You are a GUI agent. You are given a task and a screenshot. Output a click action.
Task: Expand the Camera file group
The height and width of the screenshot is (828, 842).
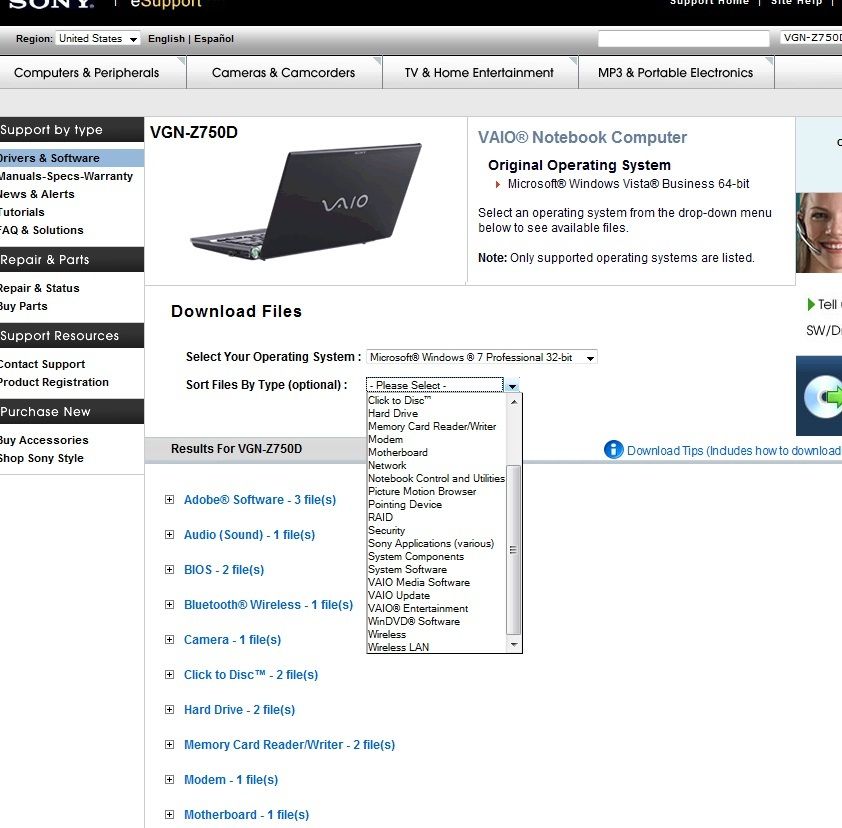169,640
